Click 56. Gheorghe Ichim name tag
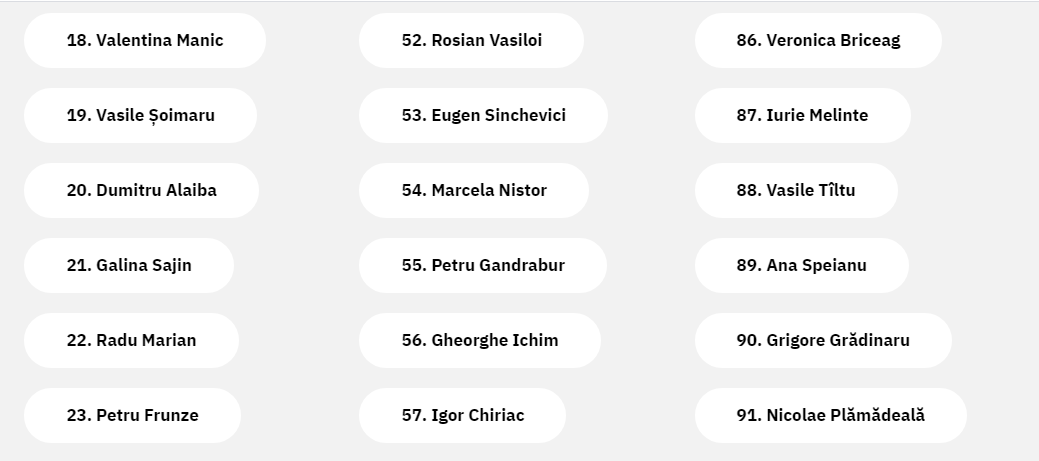This screenshot has height=461, width=1039. click(x=480, y=340)
